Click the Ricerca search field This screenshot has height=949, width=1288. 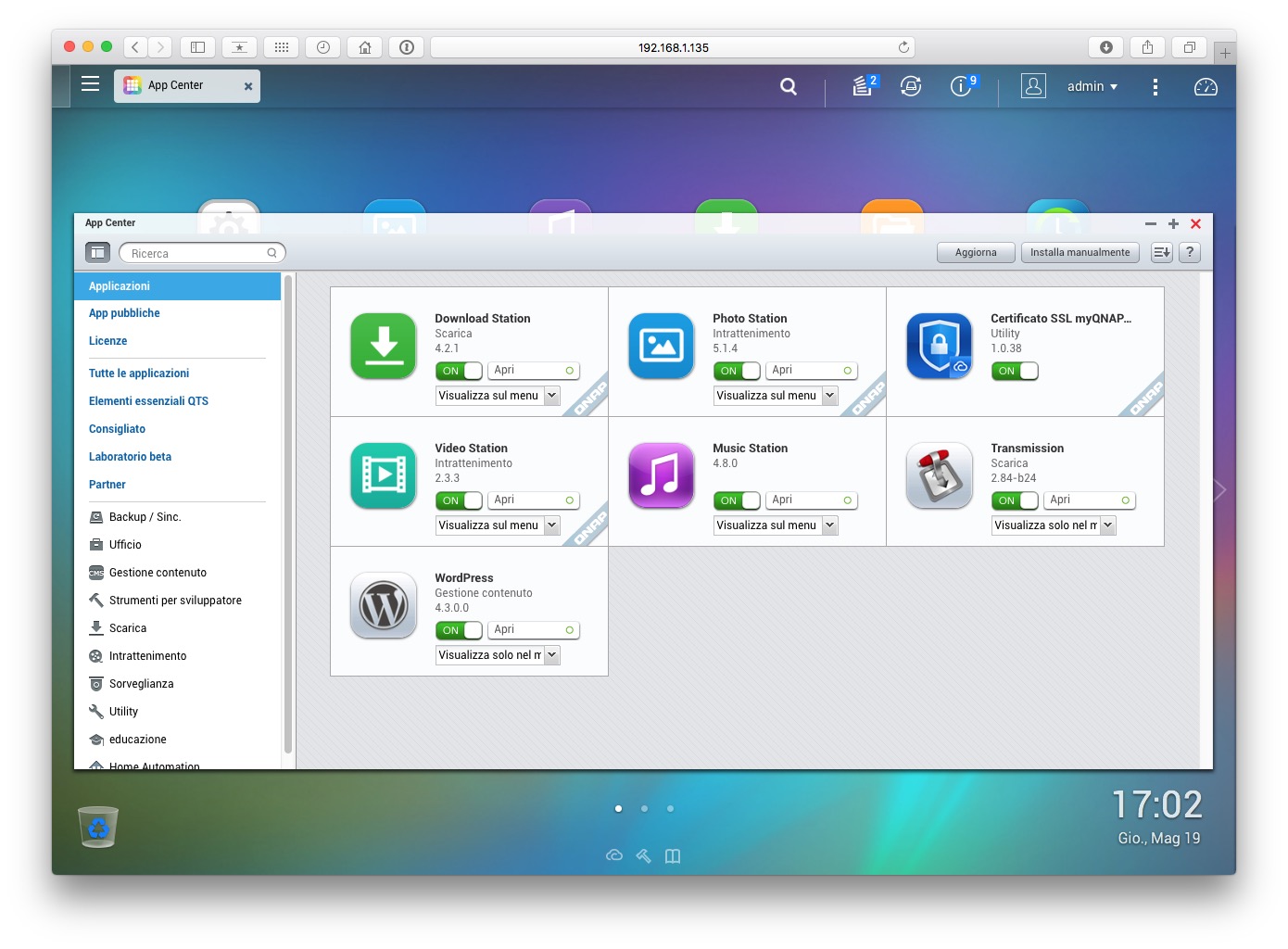[x=202, y=253]
